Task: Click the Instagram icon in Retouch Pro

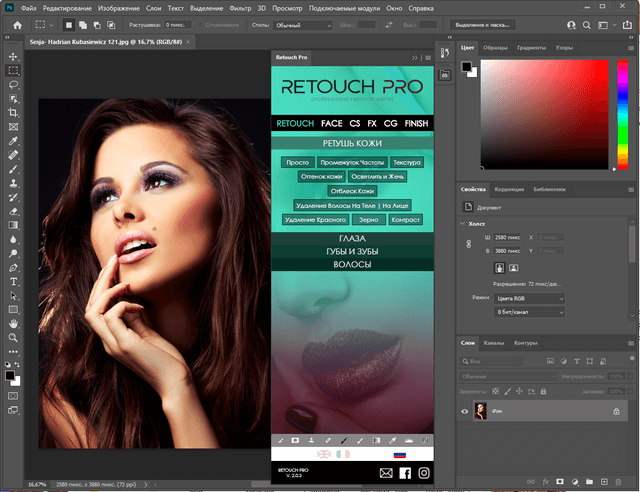Action: click(423, 472)
